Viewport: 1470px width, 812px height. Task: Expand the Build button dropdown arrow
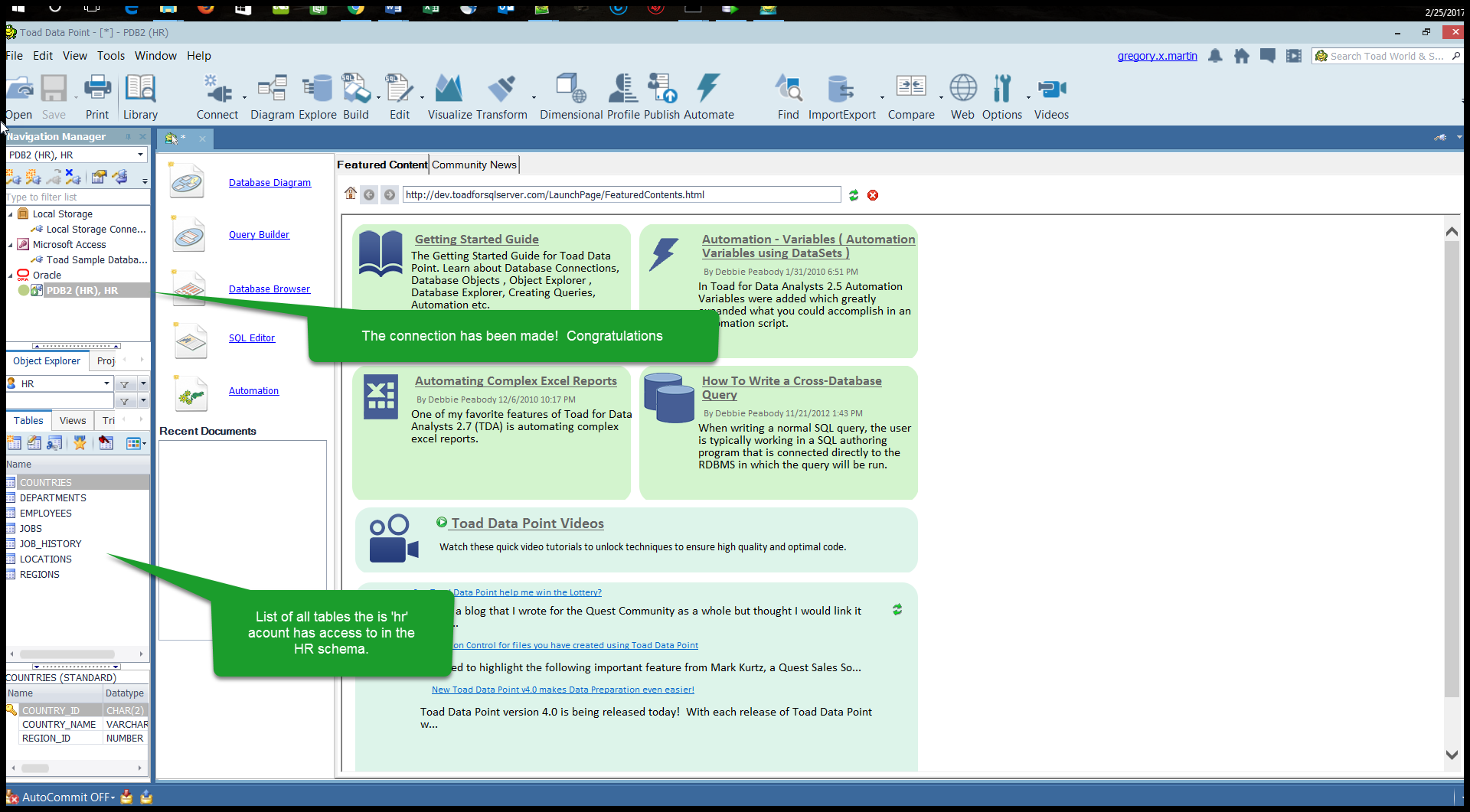(378, 98)
